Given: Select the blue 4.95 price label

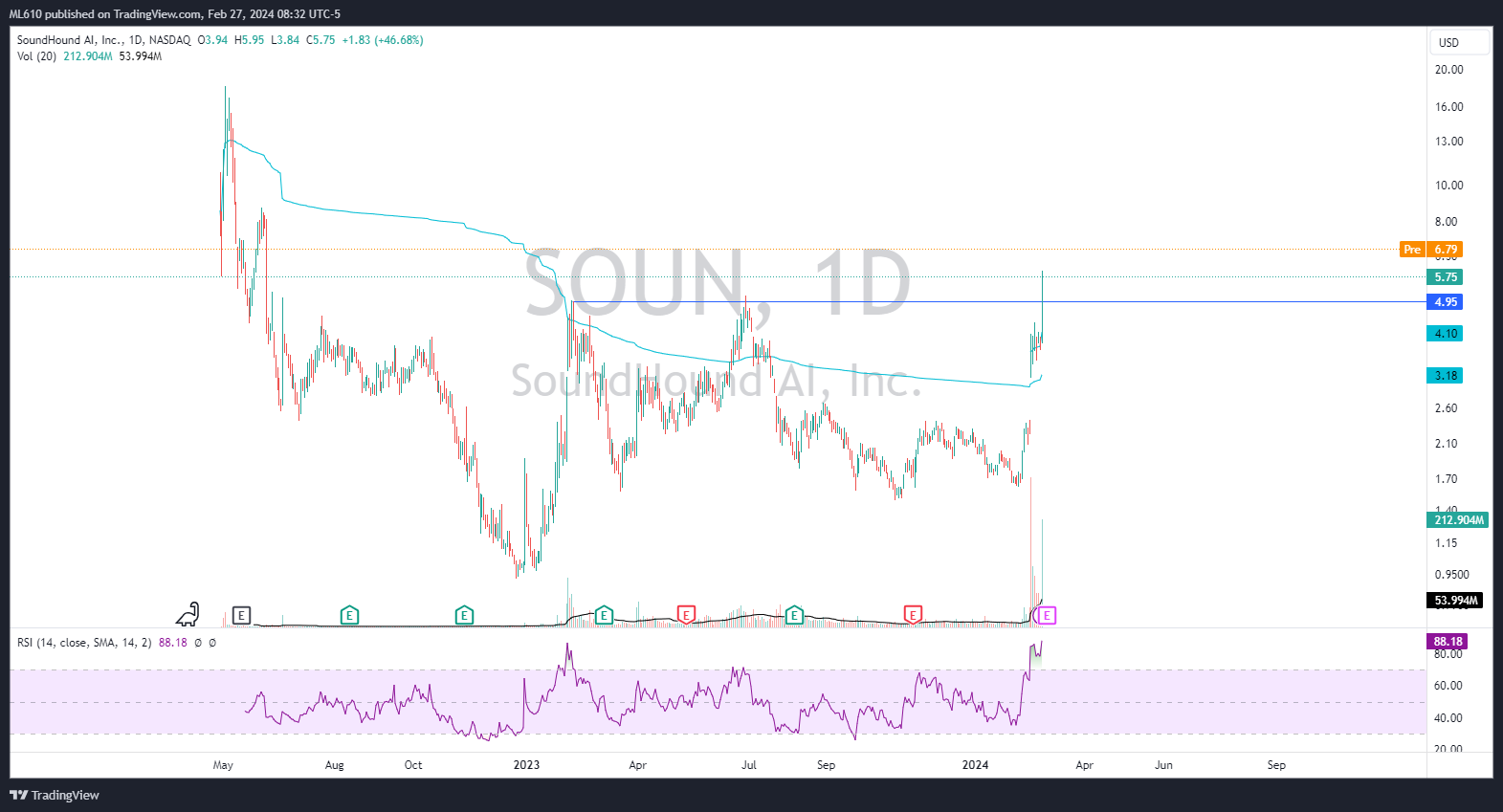Looking at the screenshot, I should pos(1445,302).
